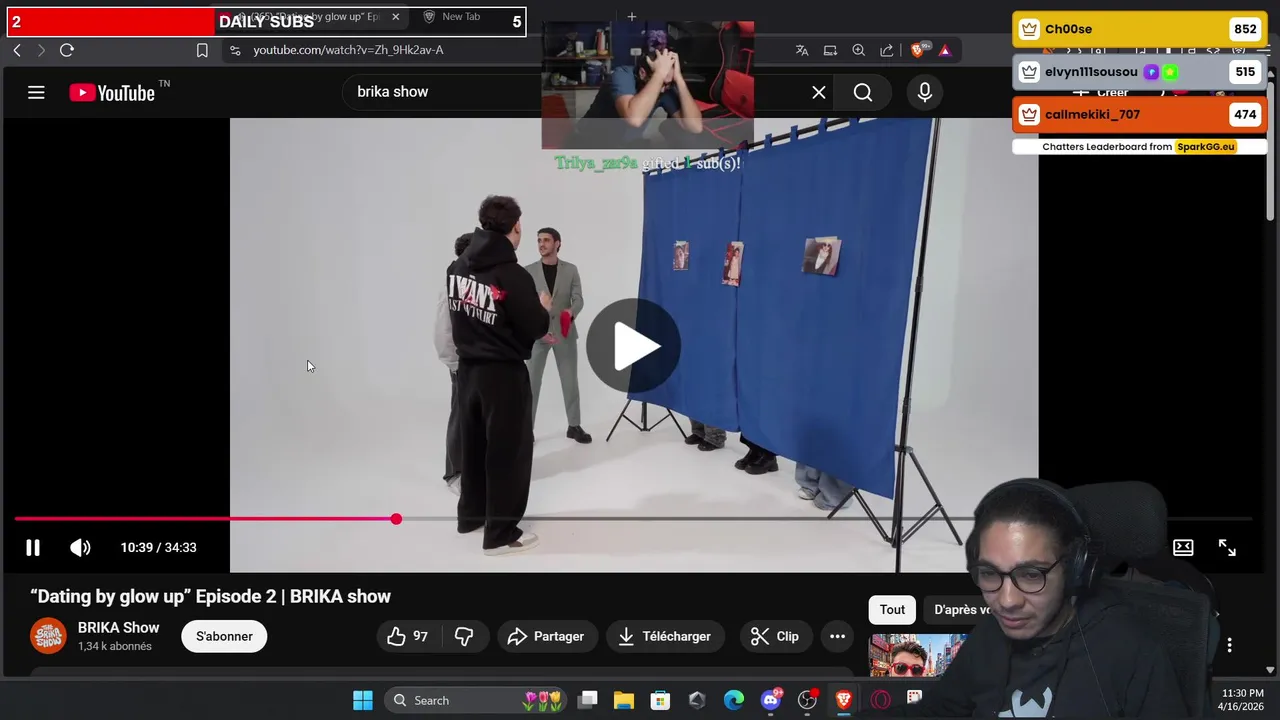Bookmark this page with the bookmark icon
The image size is (1280, 720).
202,50
